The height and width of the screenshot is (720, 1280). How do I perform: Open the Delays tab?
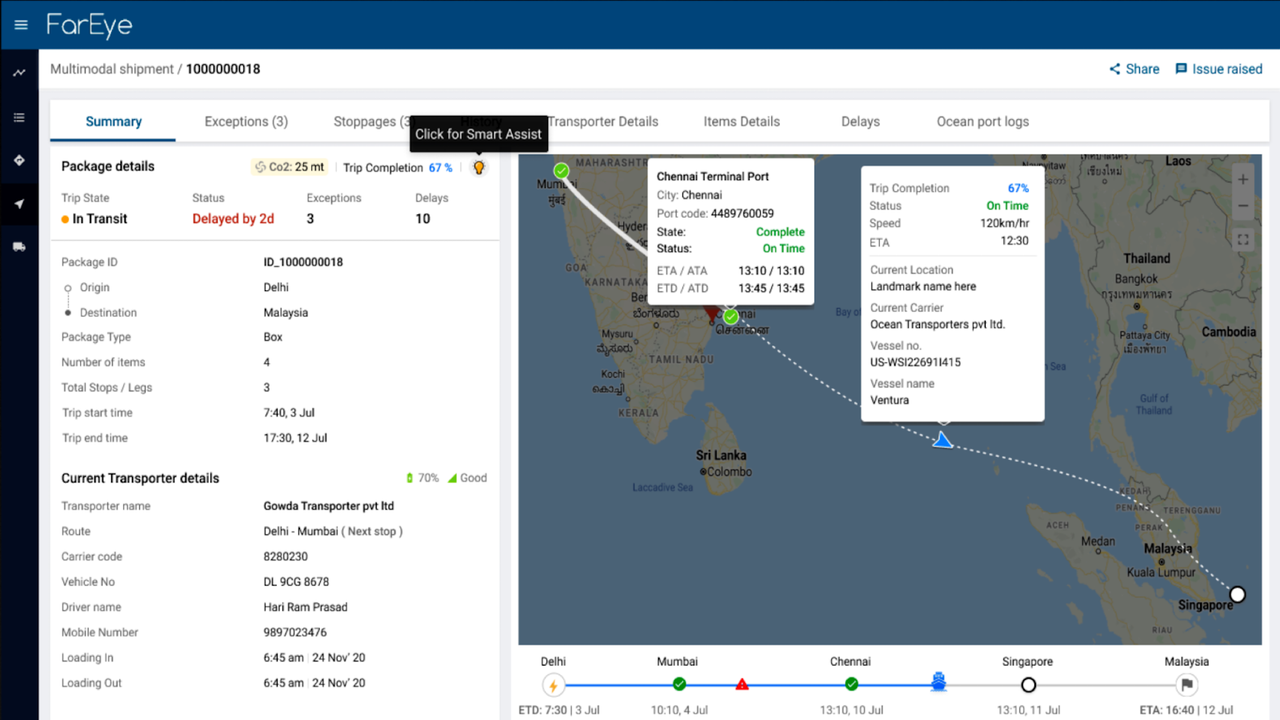860,121
